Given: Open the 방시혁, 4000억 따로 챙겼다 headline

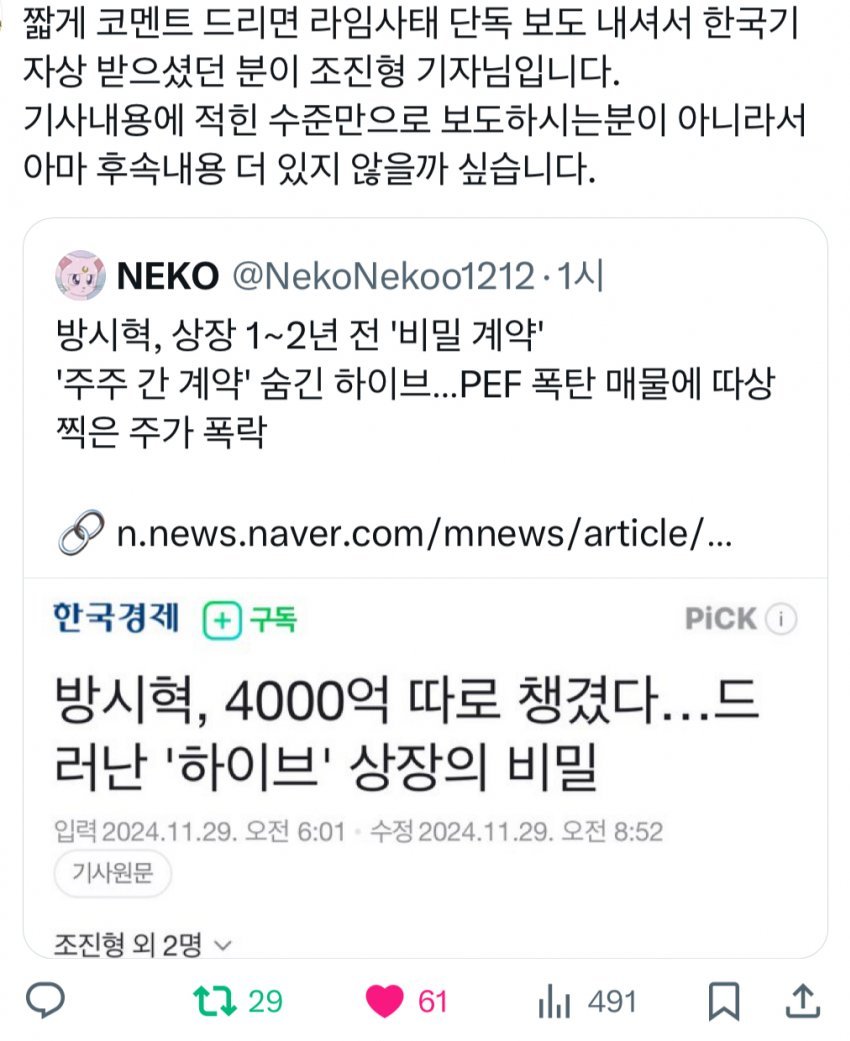Looking at the screenshot, I should click(x=406, y=734).
